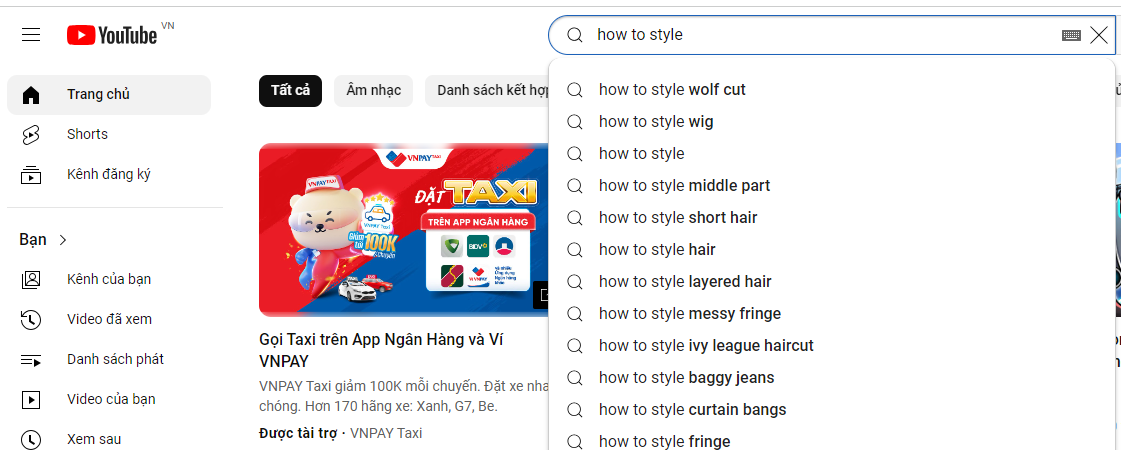Open Danh sách phát playlists

click(109, 359)
